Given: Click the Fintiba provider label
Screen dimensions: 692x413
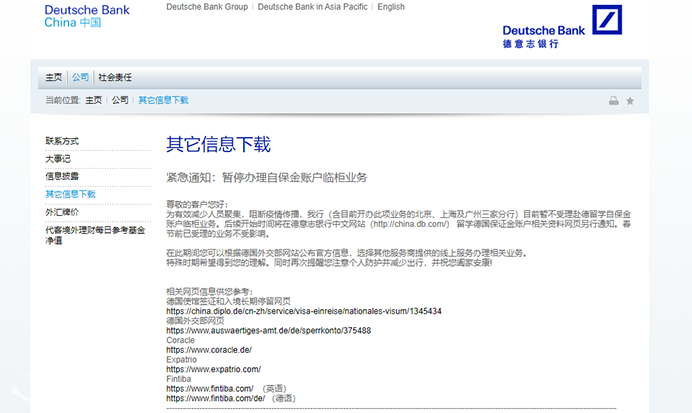Looking at the screenshot, I should [x=178, y=379].
